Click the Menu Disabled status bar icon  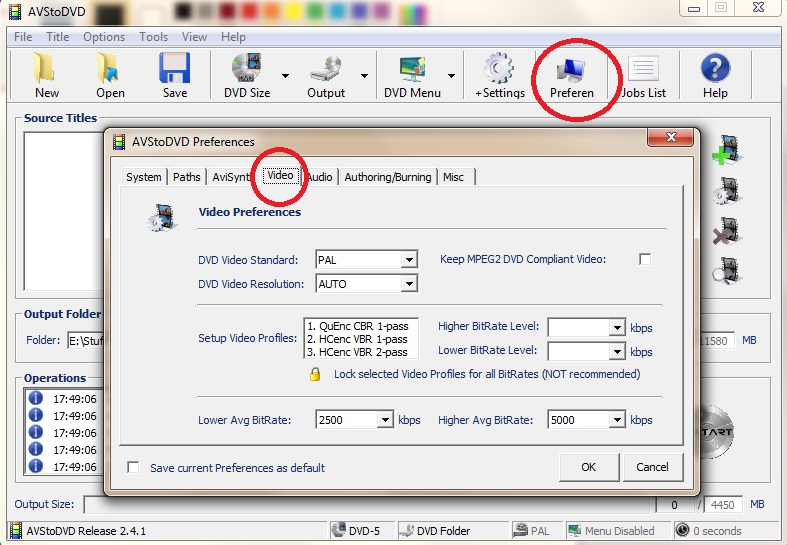pos(575,530)
